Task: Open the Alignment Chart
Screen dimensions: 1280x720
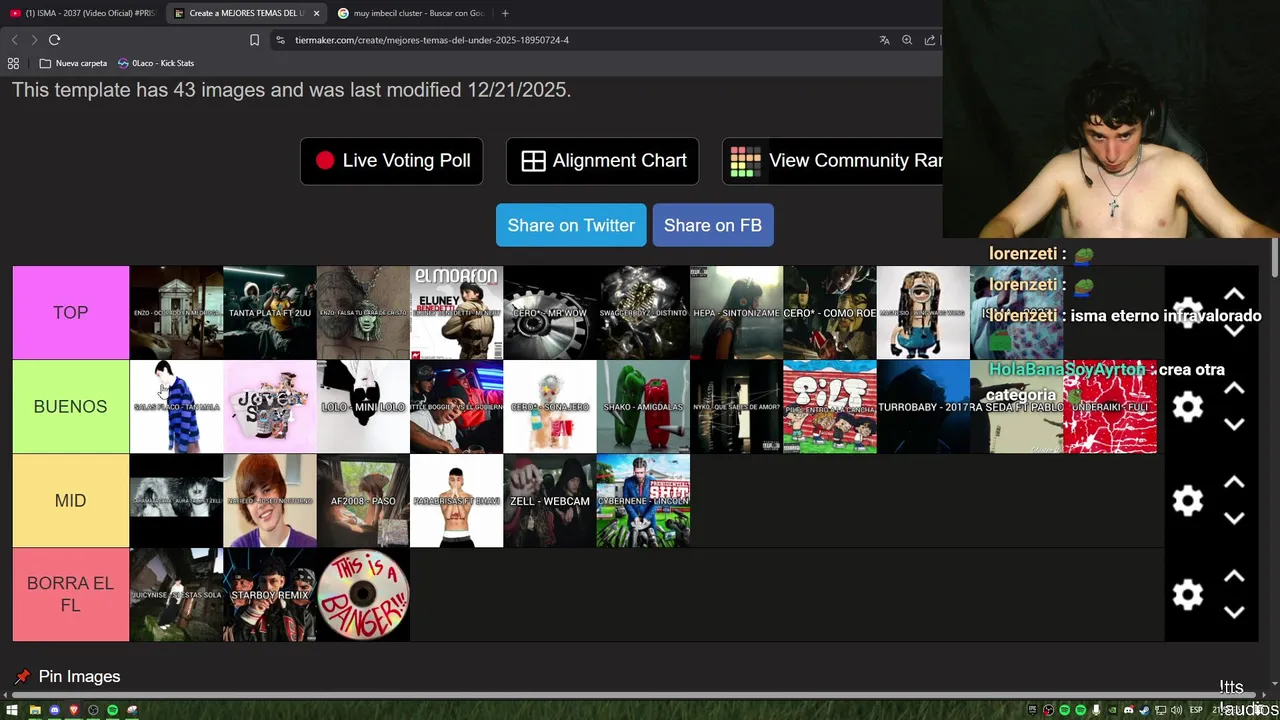Action: pos(603,161)
